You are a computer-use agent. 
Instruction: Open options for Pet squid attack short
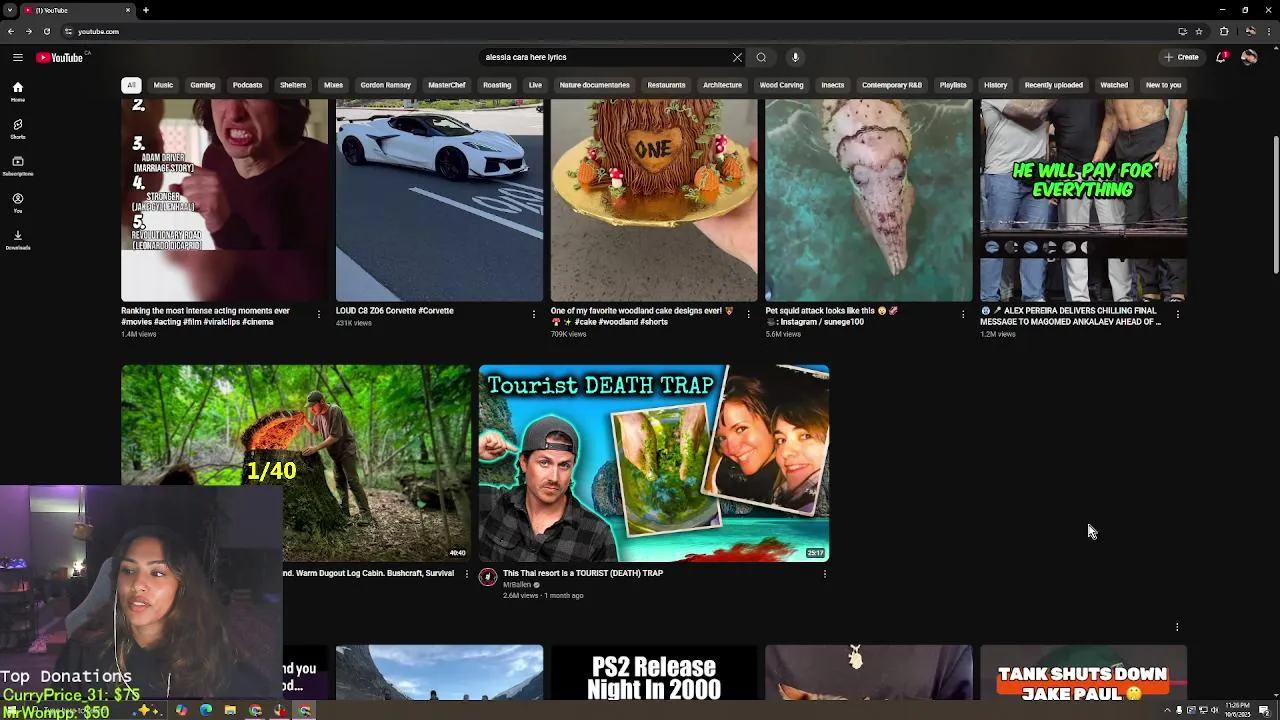point(963,314)
